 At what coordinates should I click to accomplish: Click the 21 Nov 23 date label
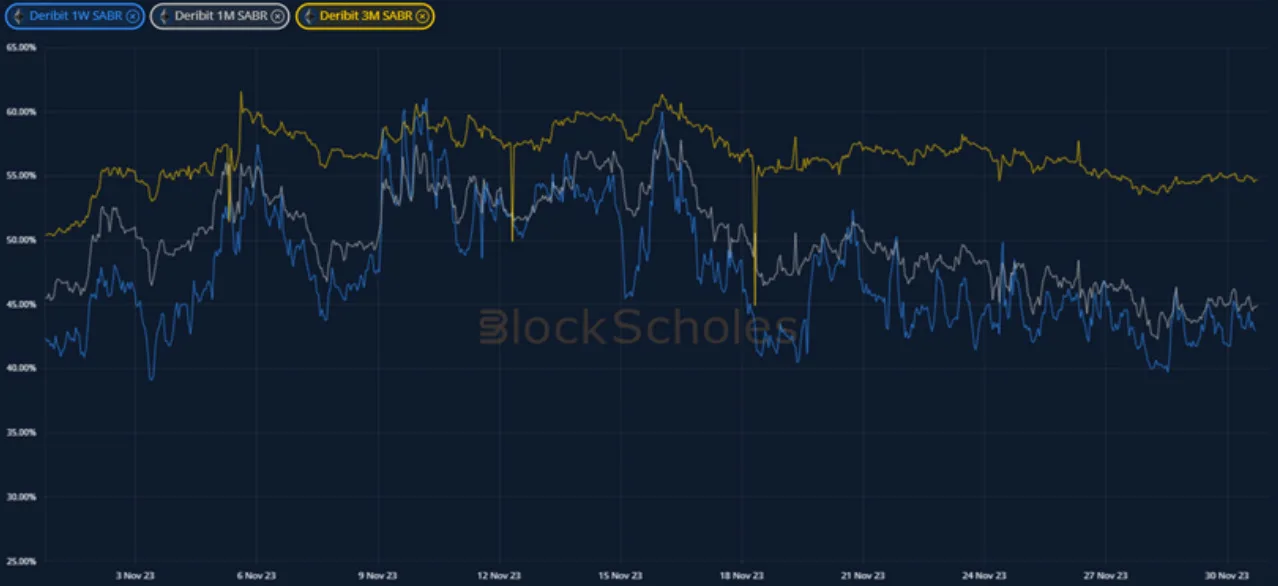tap(863, 575)
